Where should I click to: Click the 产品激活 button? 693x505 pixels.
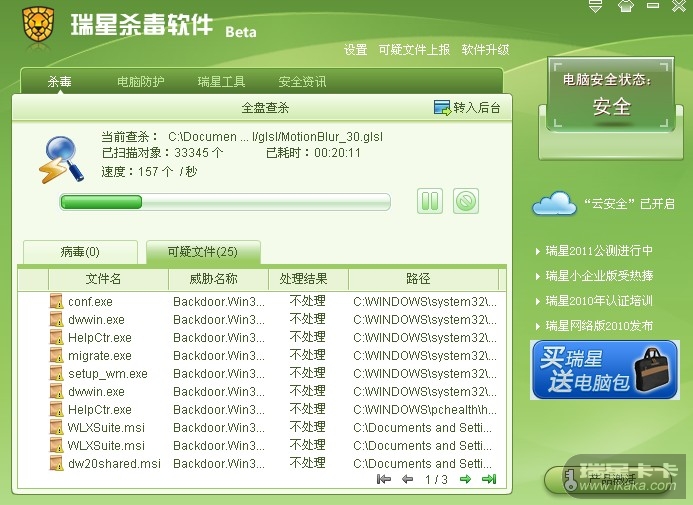pos(608,479)
